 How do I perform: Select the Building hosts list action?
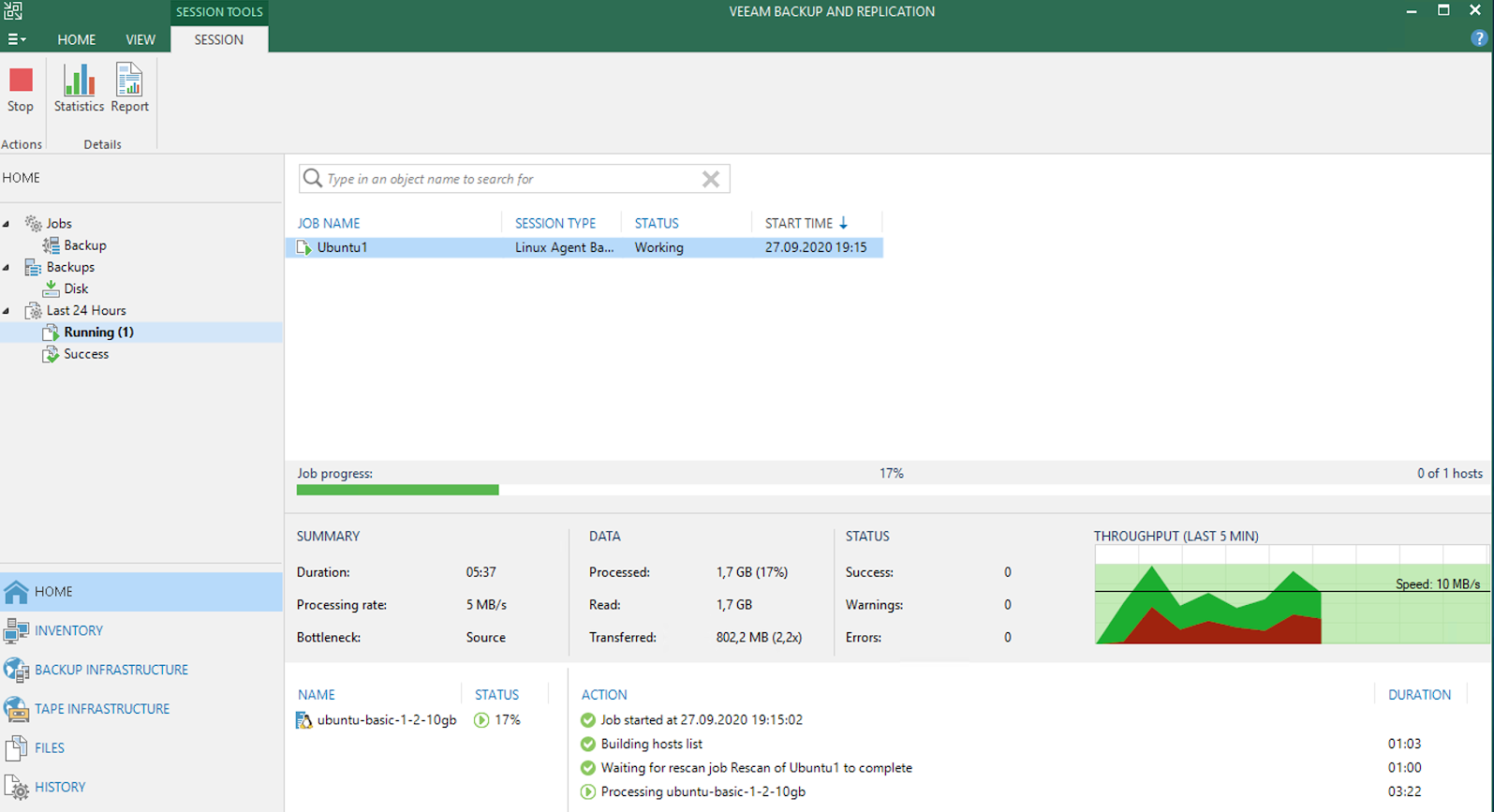[x=651, y=744]
